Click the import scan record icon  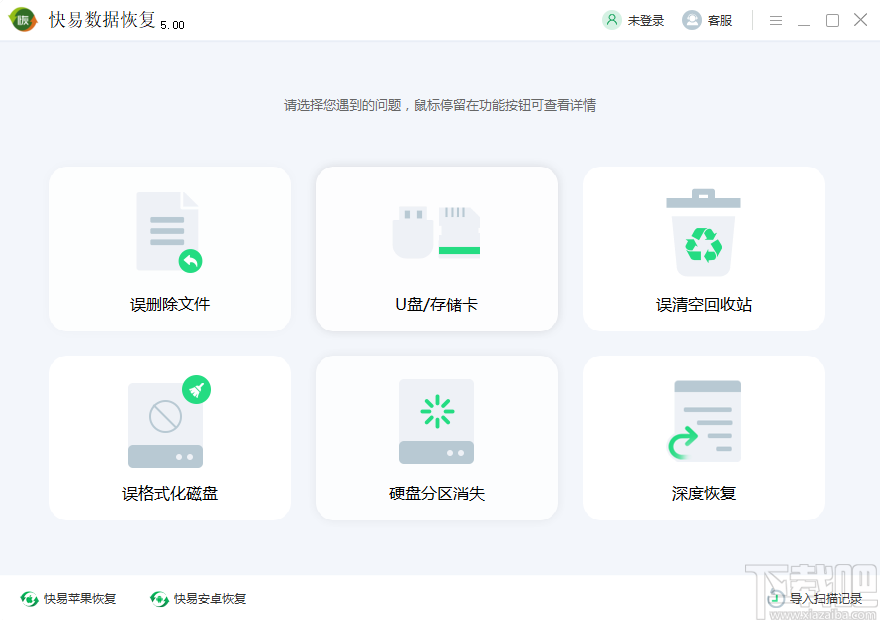tap(776, 599)
